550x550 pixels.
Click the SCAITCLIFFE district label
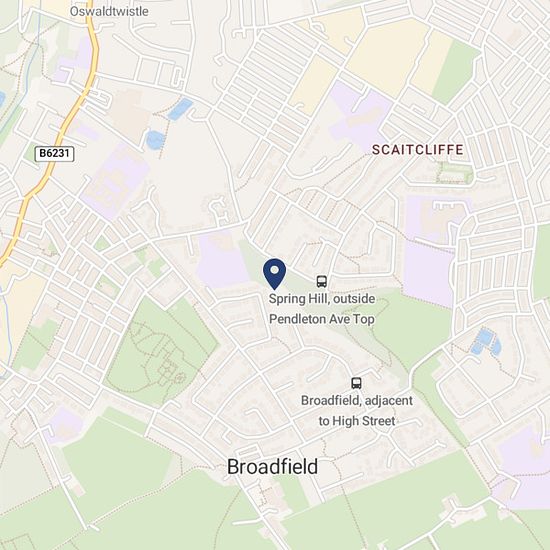pyautogui.click(x=417, y=150)
